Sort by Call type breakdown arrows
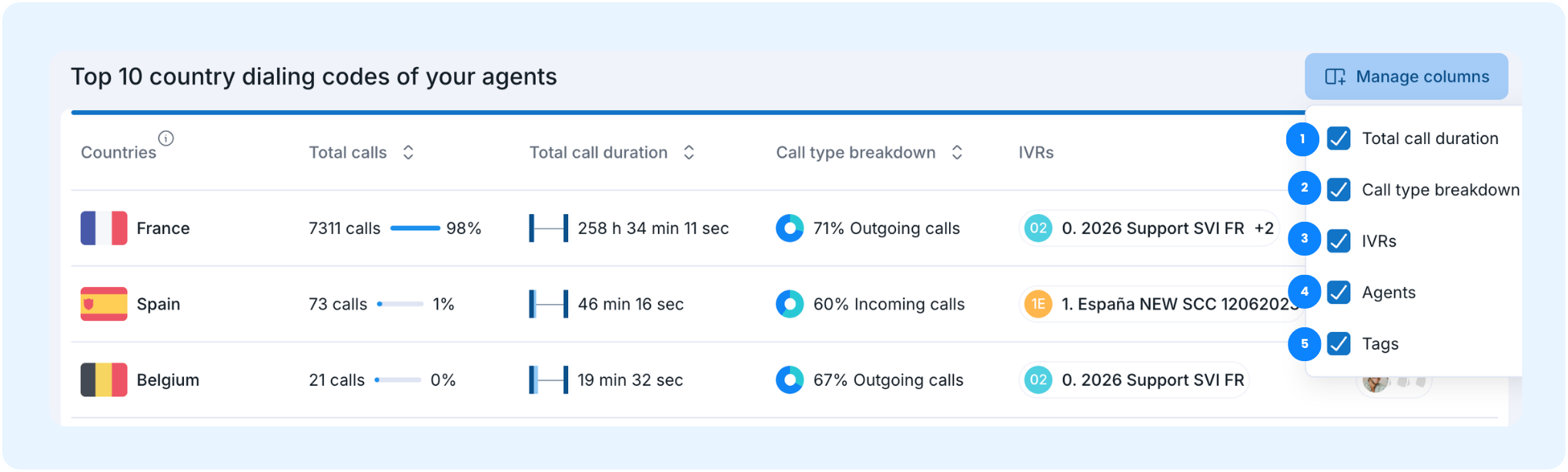Image resolution: width=1568 pixels, height=472 pixels. click(957, 152)
